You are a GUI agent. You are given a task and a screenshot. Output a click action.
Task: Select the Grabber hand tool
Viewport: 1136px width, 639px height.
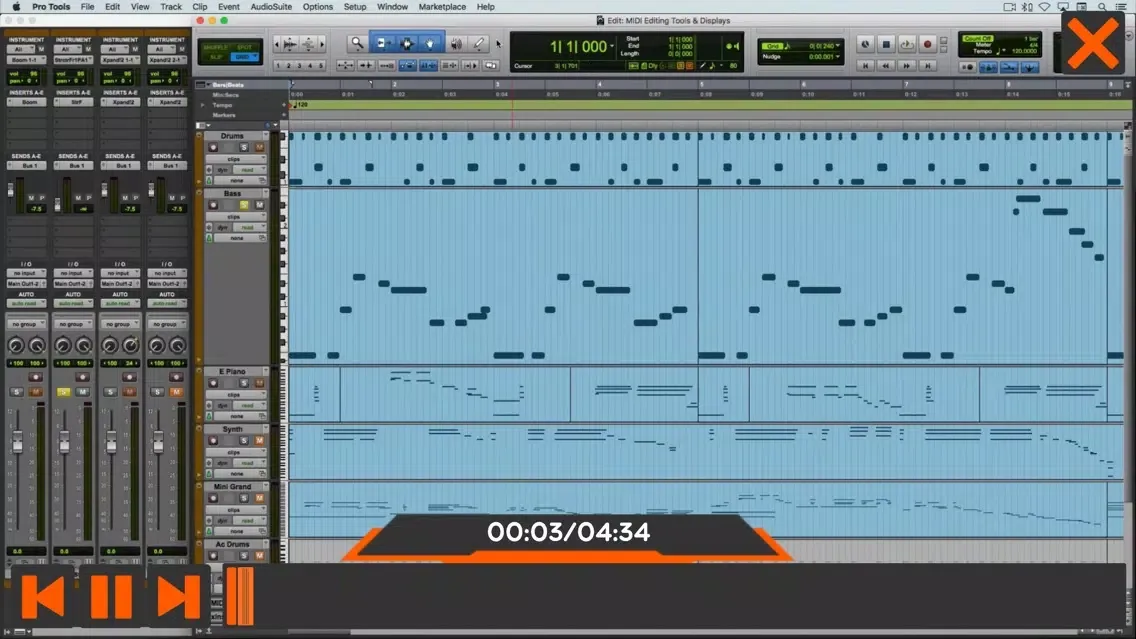click(x=430, y=44)
